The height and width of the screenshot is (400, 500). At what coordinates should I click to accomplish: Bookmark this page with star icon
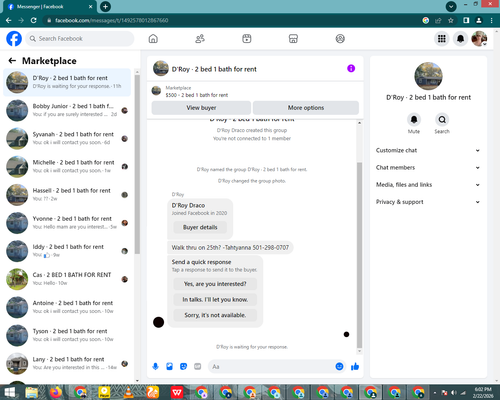point(451,20)
